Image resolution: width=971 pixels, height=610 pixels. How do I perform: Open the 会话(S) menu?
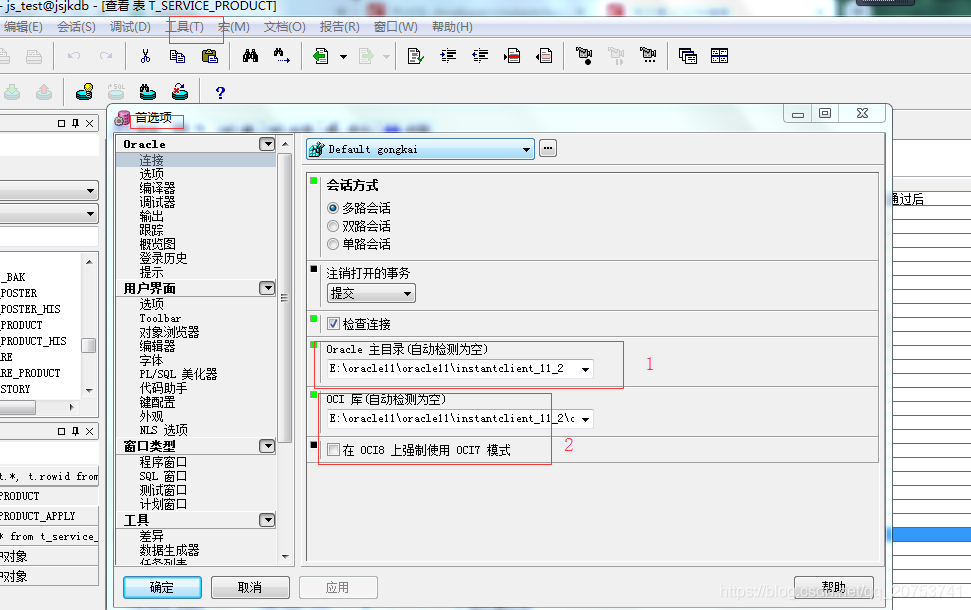(x=76, y=27)
